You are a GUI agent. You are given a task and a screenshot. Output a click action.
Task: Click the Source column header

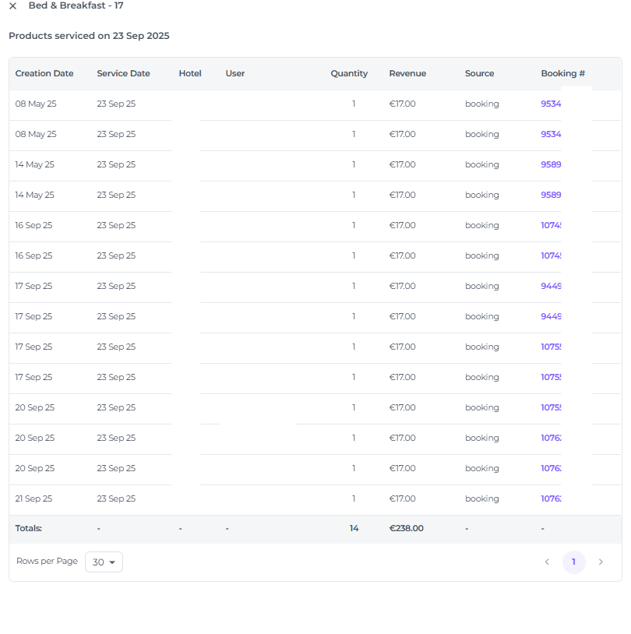pos(479,74)
